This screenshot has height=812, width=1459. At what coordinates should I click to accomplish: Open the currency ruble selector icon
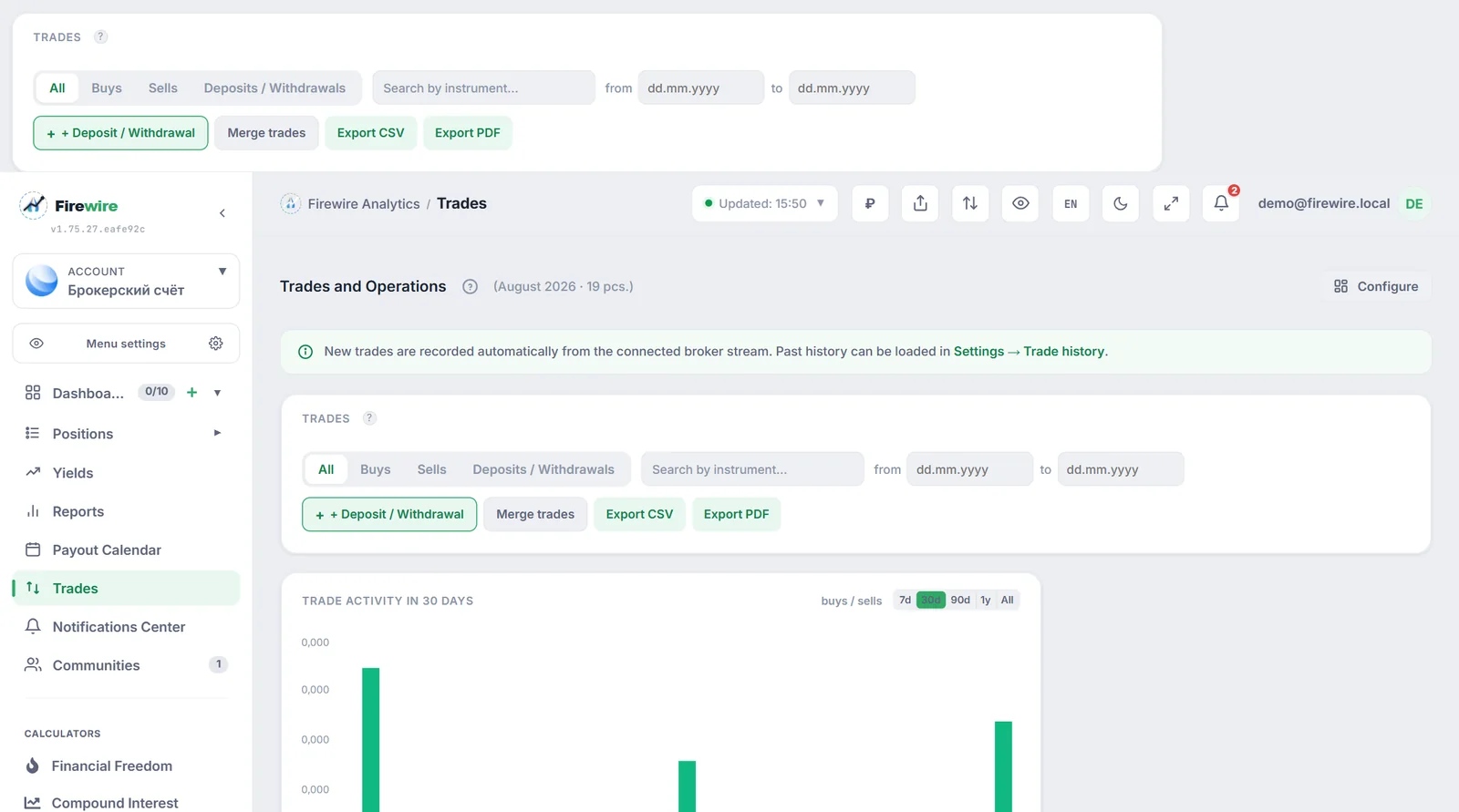(x=870, y=203)
